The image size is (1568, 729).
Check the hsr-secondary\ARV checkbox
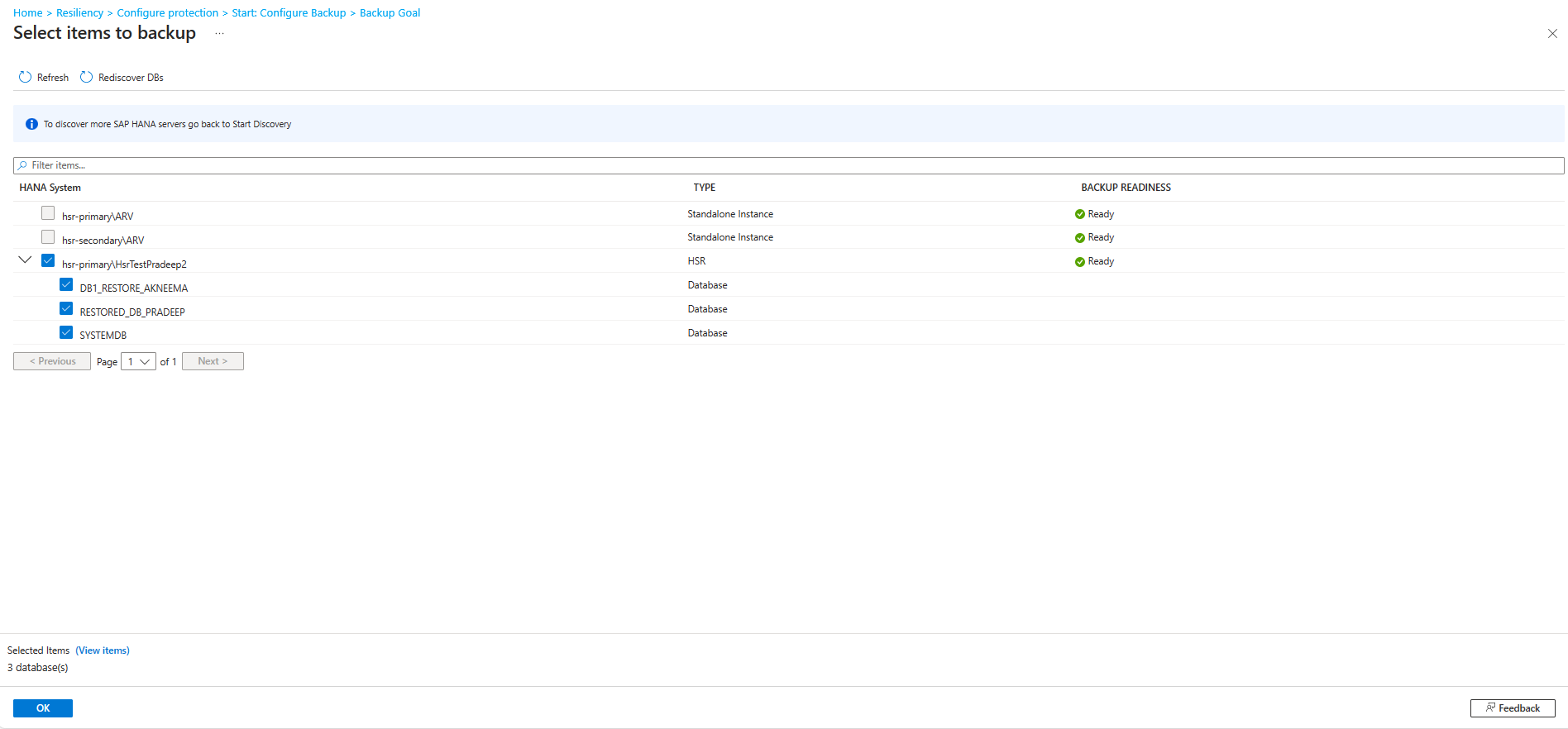[x=48, y=237]
